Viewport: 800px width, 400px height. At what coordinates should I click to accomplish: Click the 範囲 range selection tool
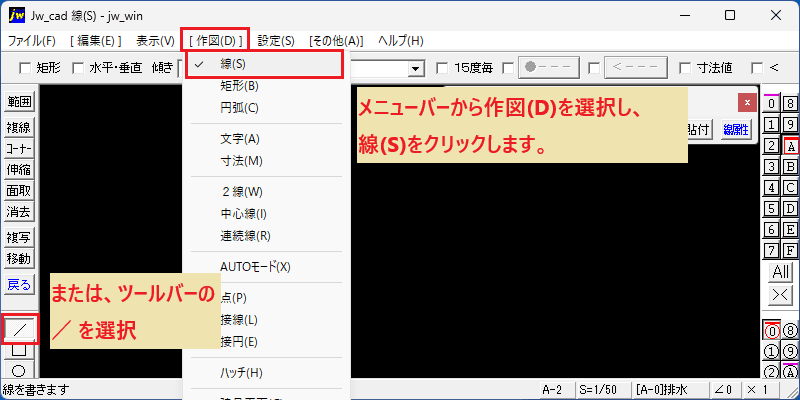click(19, 103)
